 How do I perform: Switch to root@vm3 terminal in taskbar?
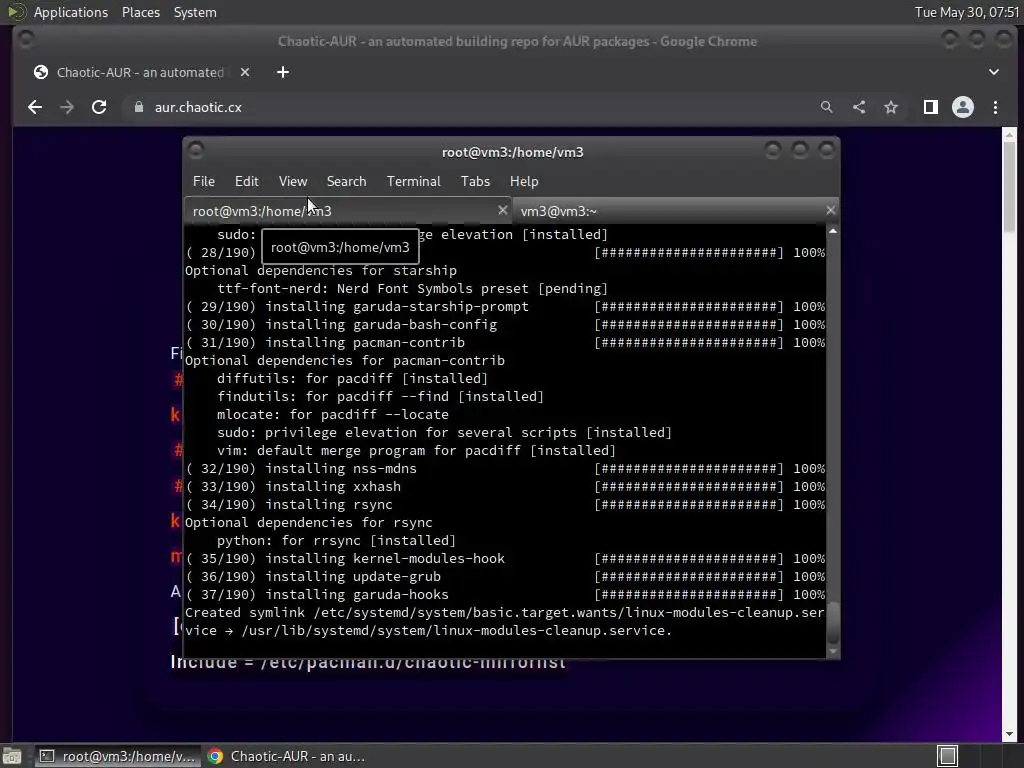118,756
